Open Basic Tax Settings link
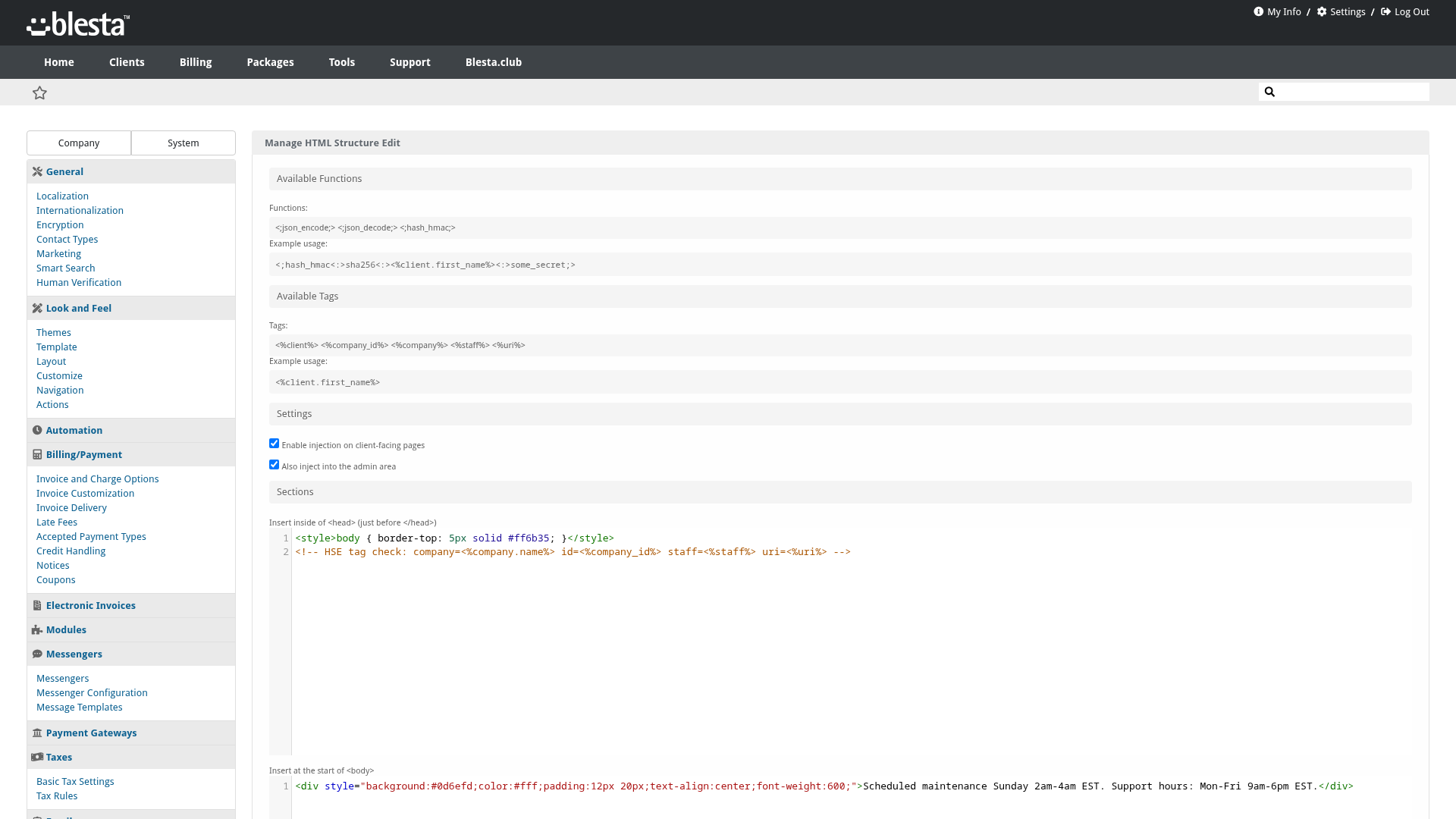This screenshot has width=1456, height=819. (75, 781)
